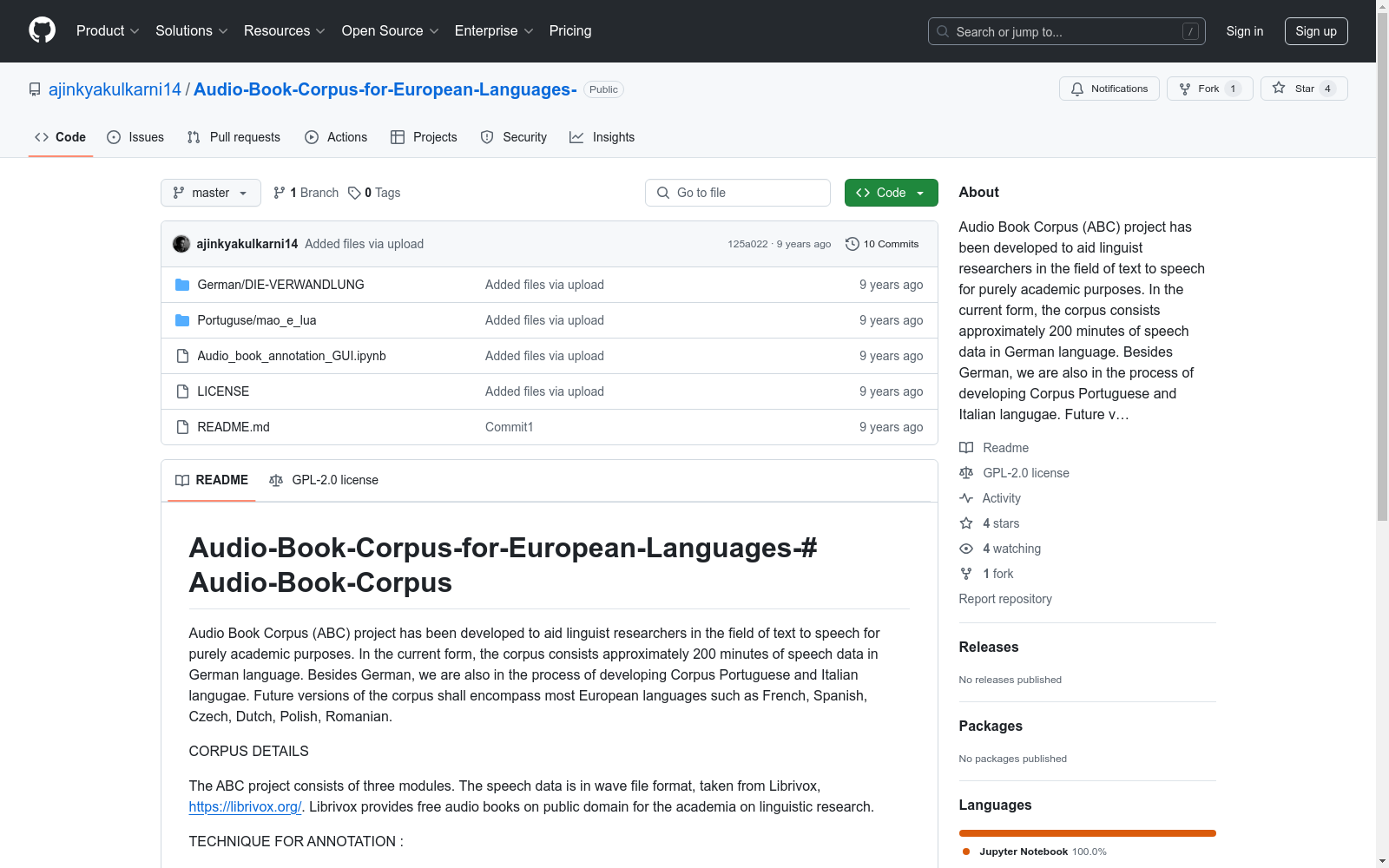The image size is (1389, 868).
Task: Click the Star count badge showing 4
Action: click(1327, 89)
